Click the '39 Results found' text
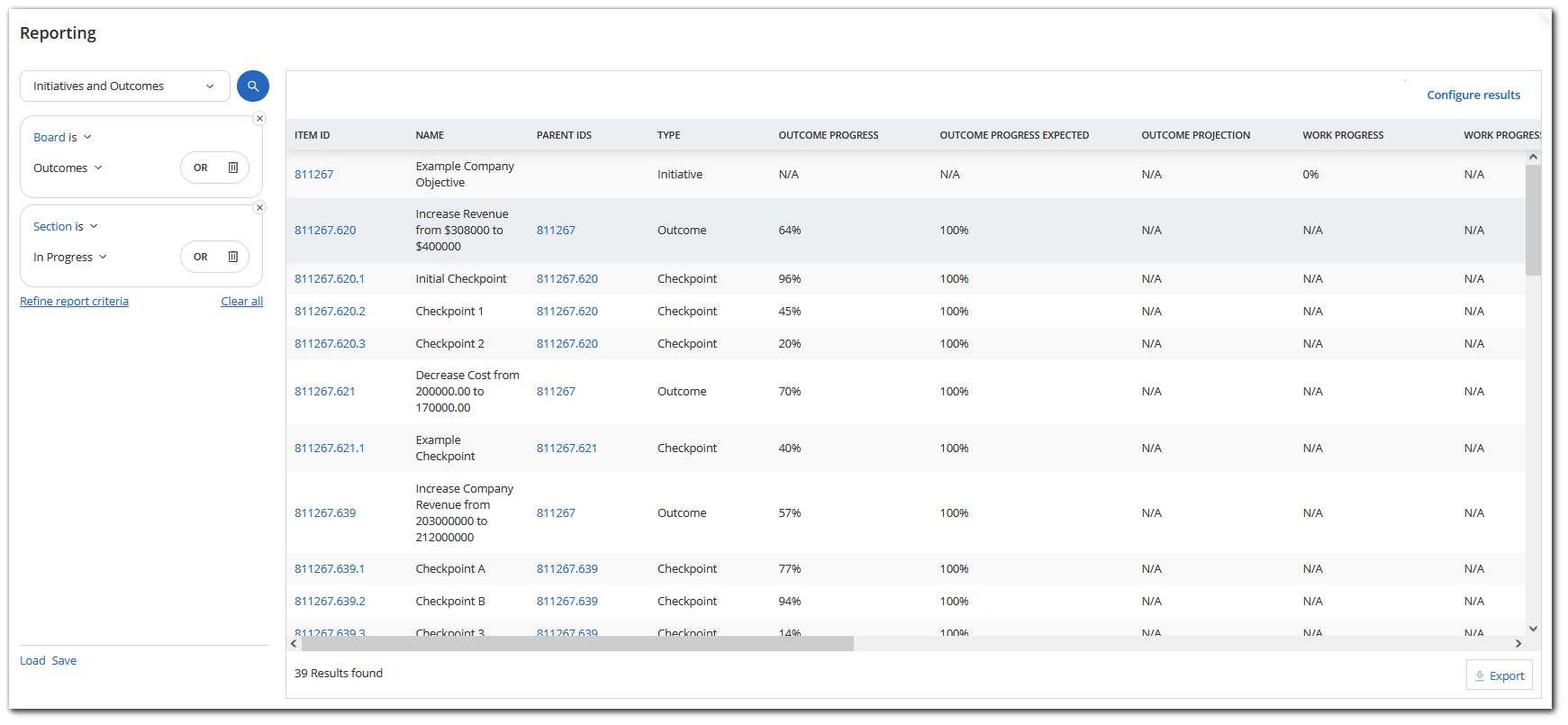Viewport: 1568px width, 725px height. point(339,674)
